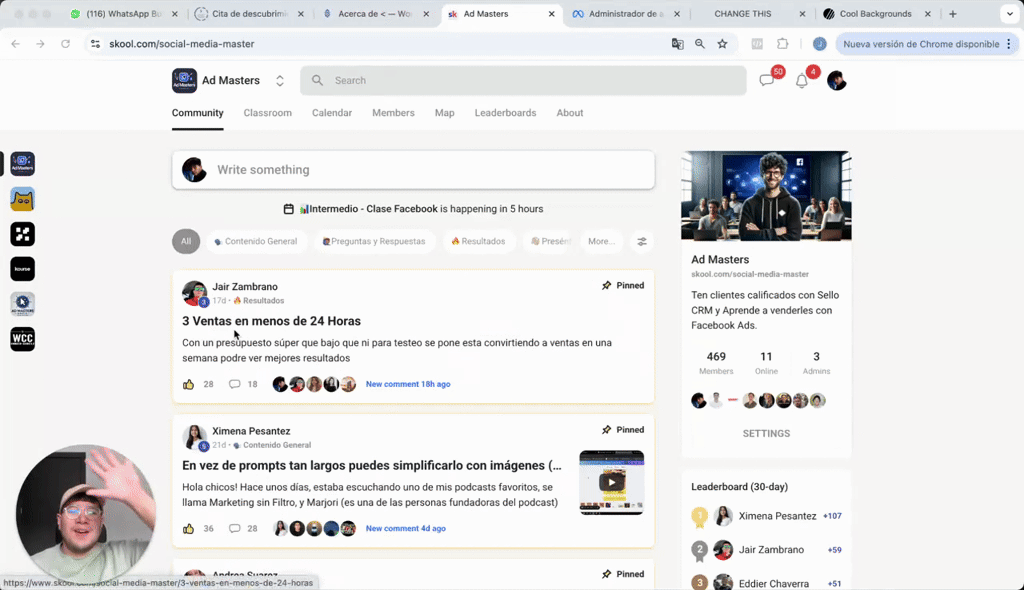This screenshot has width=1024, height=590.
Task: Filter by Preguntas y Respuestas
Action: point(374,241)
